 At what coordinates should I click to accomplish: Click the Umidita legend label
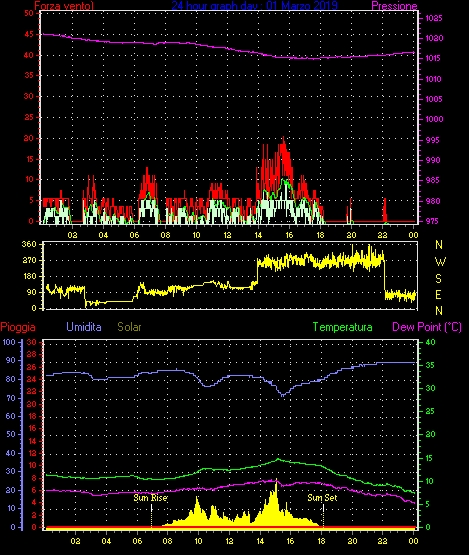coord(84,327)
